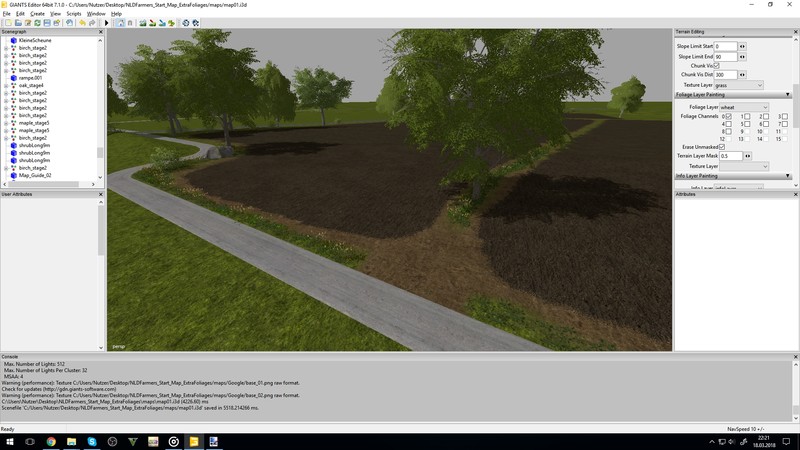The width and height of the screenshot is (800, 450).
Task: Uncheck Foliage Channel 0 checkbox
Action: point(729,117)
